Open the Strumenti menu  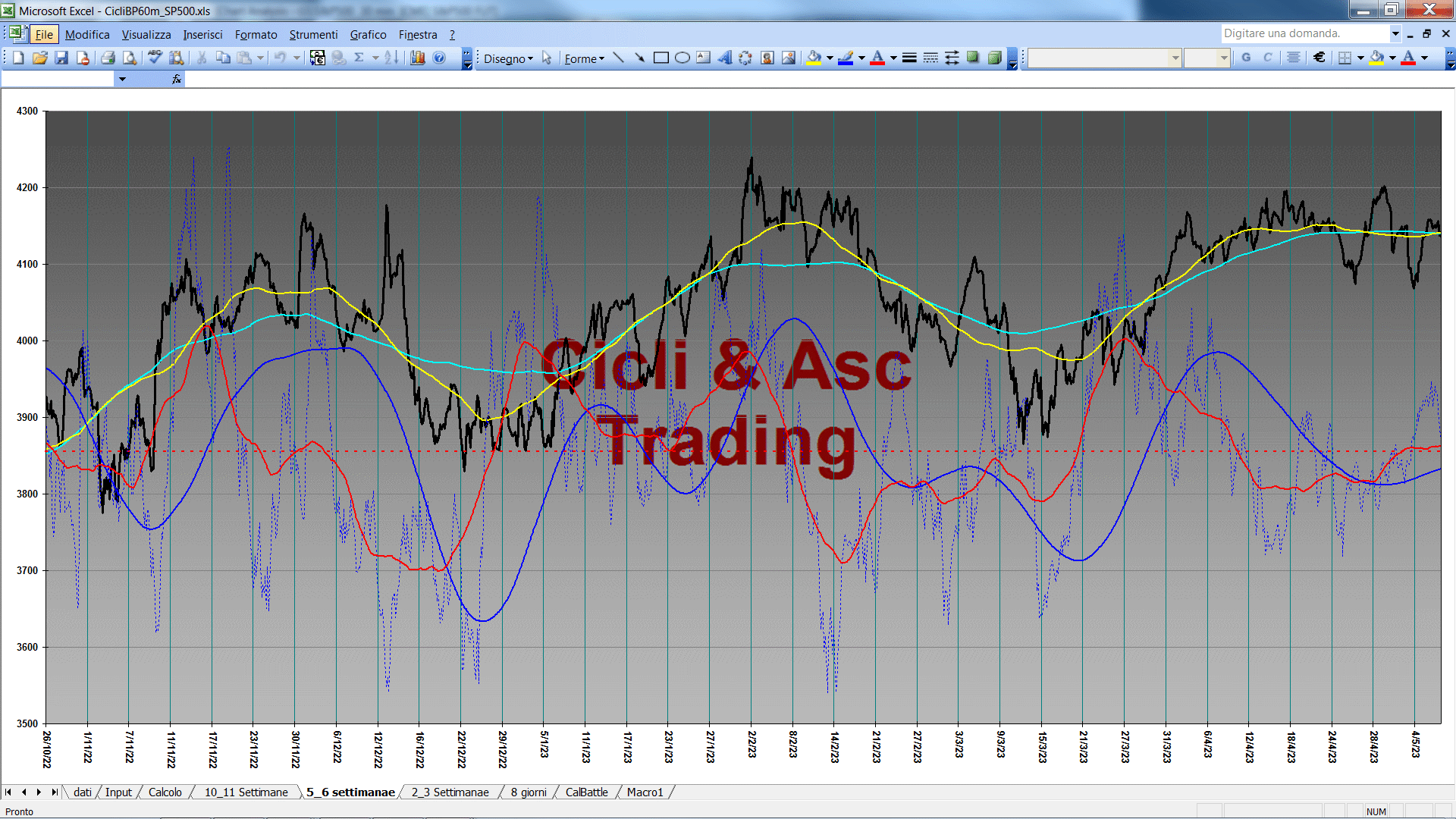pos(313,35)
